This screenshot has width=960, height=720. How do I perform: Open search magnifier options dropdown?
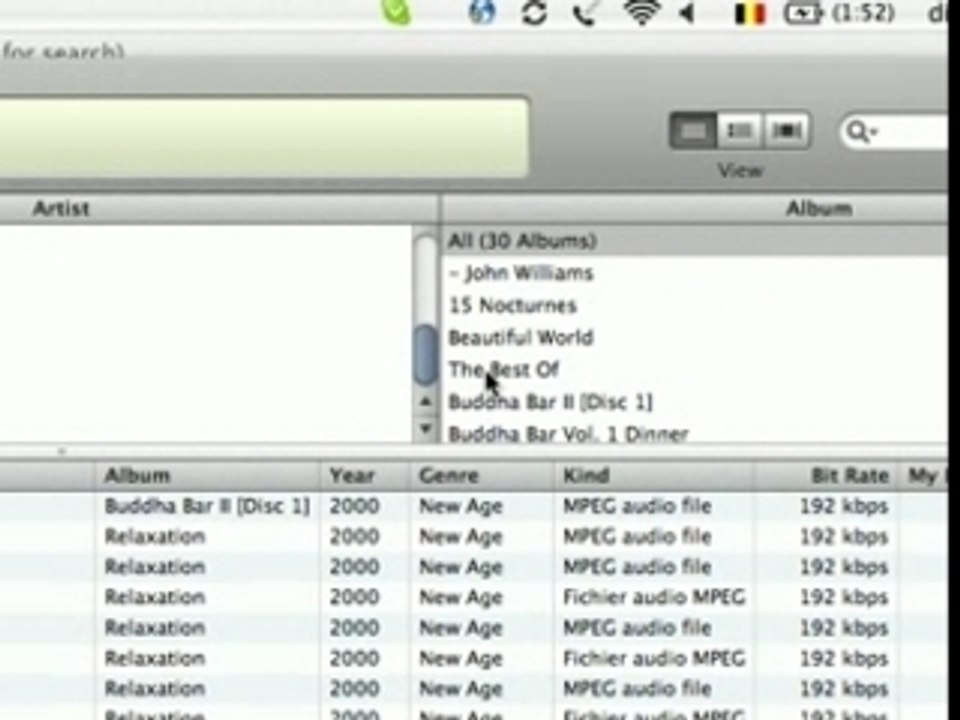(x=862, y=131)
